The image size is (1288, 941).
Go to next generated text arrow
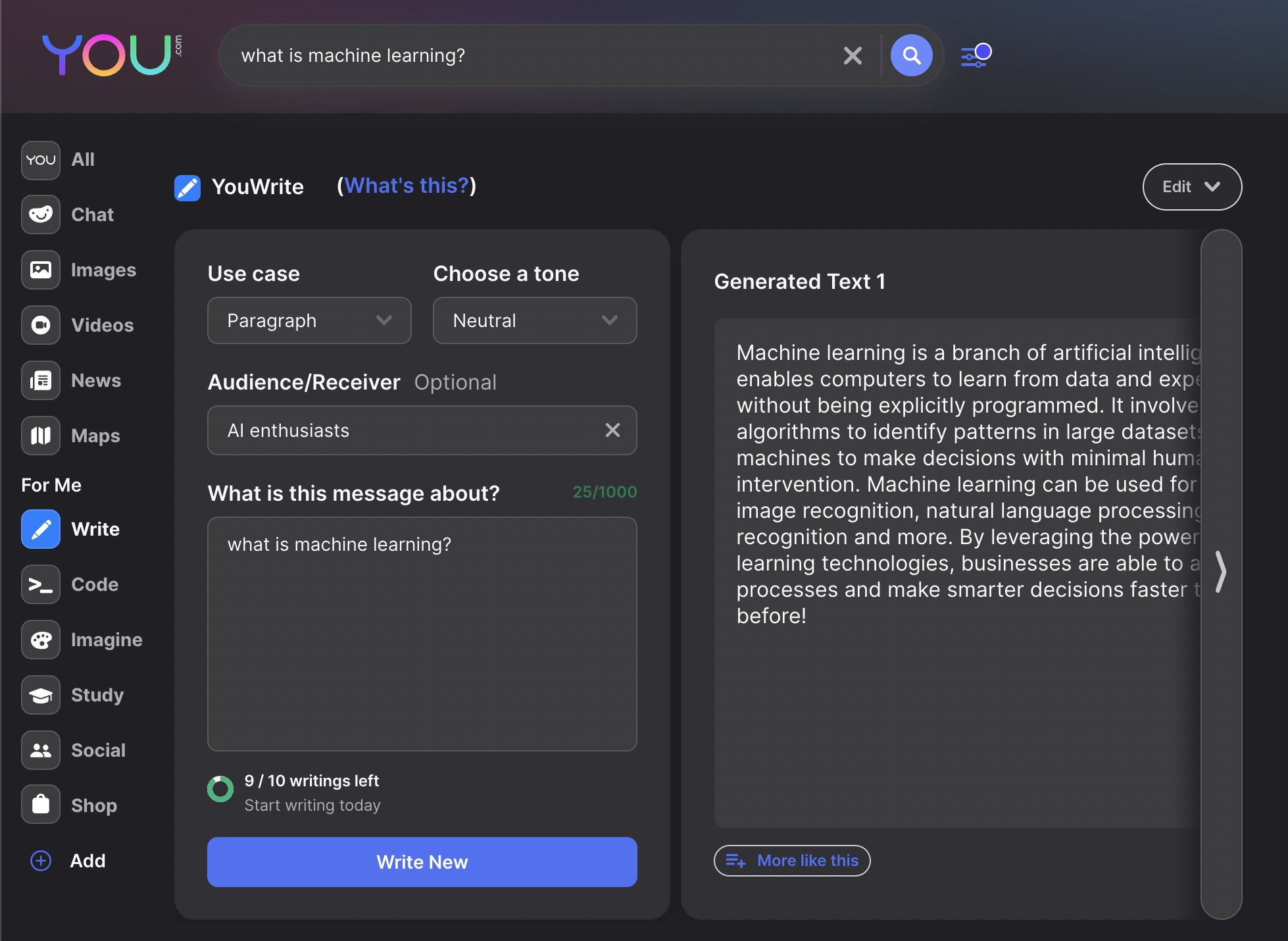pyautogui.click(x=1221, y=572)
